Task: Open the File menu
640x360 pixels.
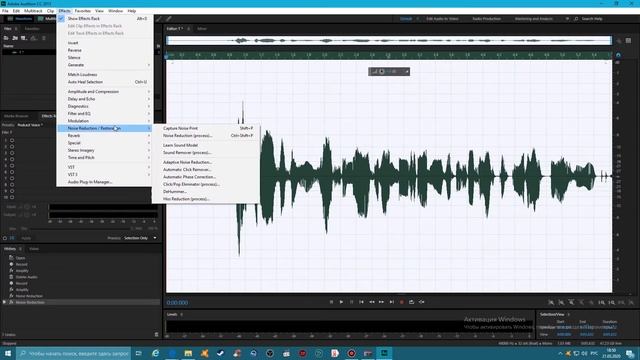Action: [x=5, y=11]
